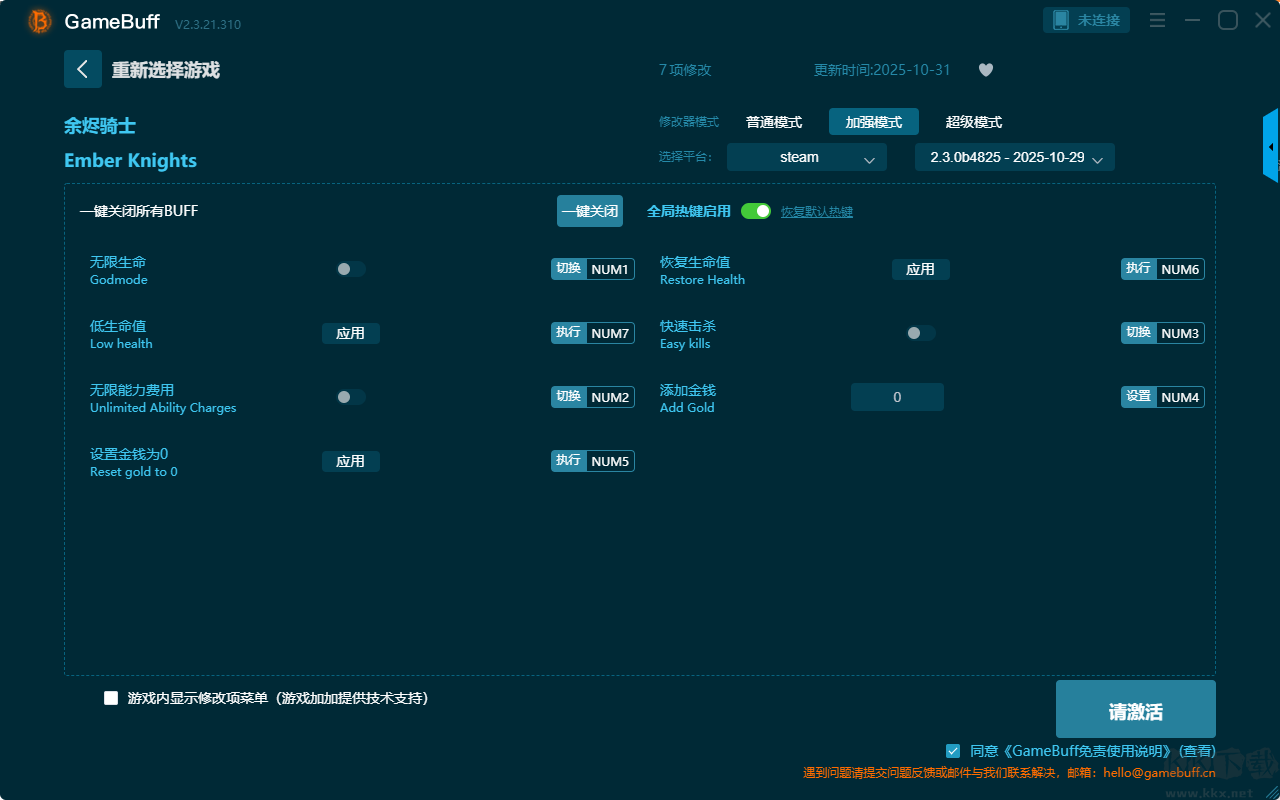Screen dimensions: 1280x800
Task: Toggle the Godmode switch
Action: (x=350, y=269)
